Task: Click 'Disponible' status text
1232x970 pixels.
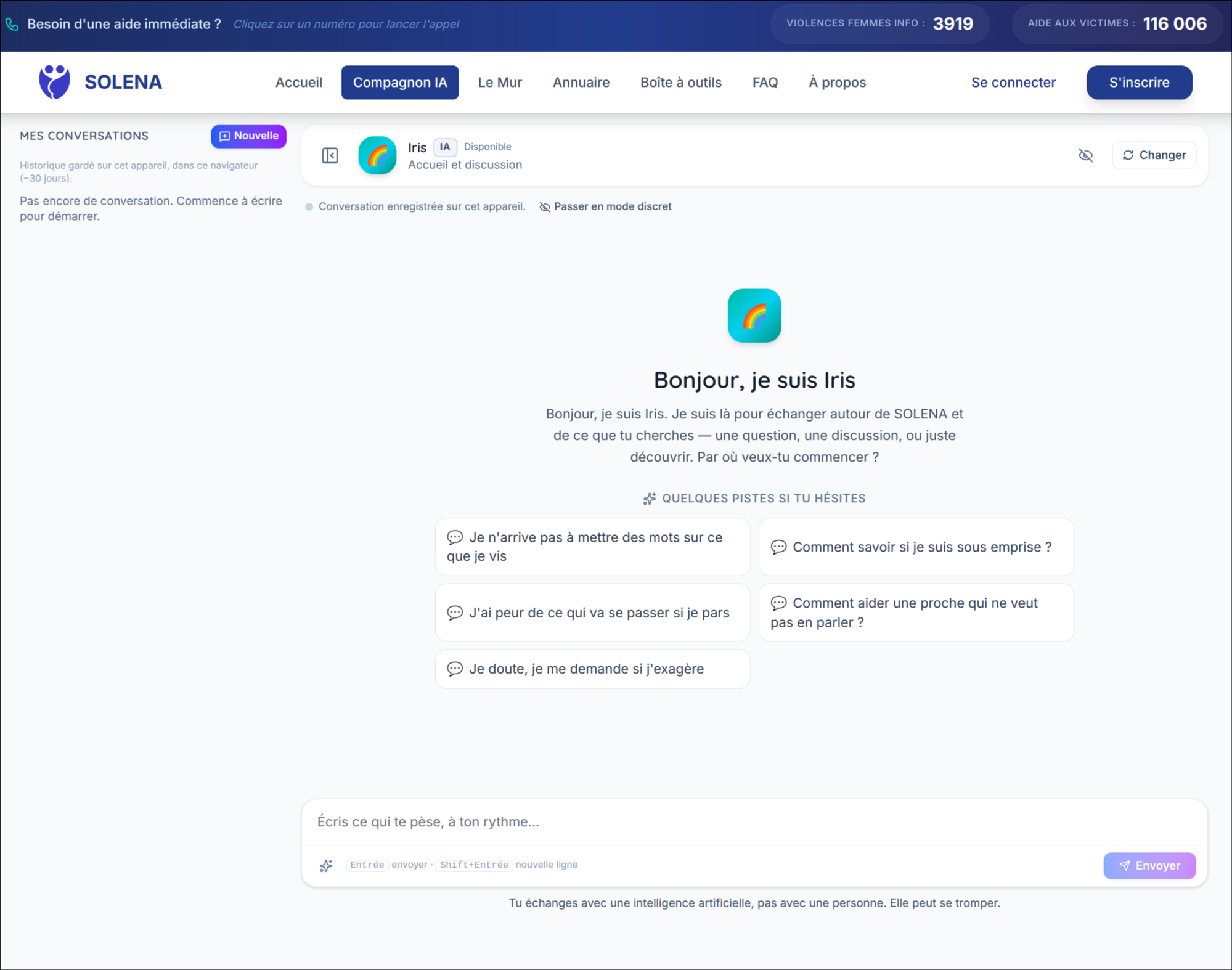Action: pos(487,147)
